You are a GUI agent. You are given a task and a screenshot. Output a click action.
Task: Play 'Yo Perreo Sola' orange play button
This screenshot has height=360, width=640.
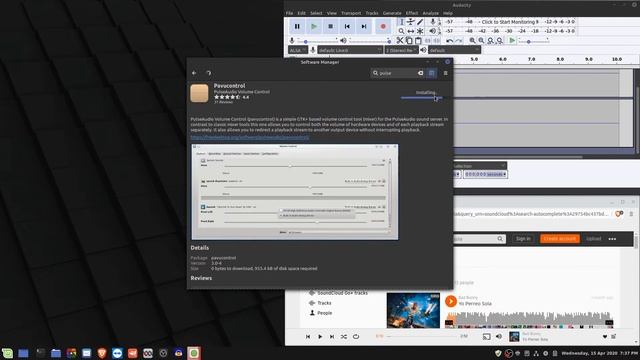(451, 301)
